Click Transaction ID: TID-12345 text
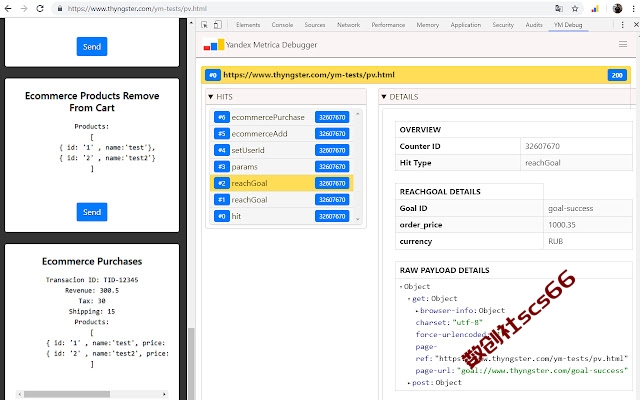 [92, 280]
